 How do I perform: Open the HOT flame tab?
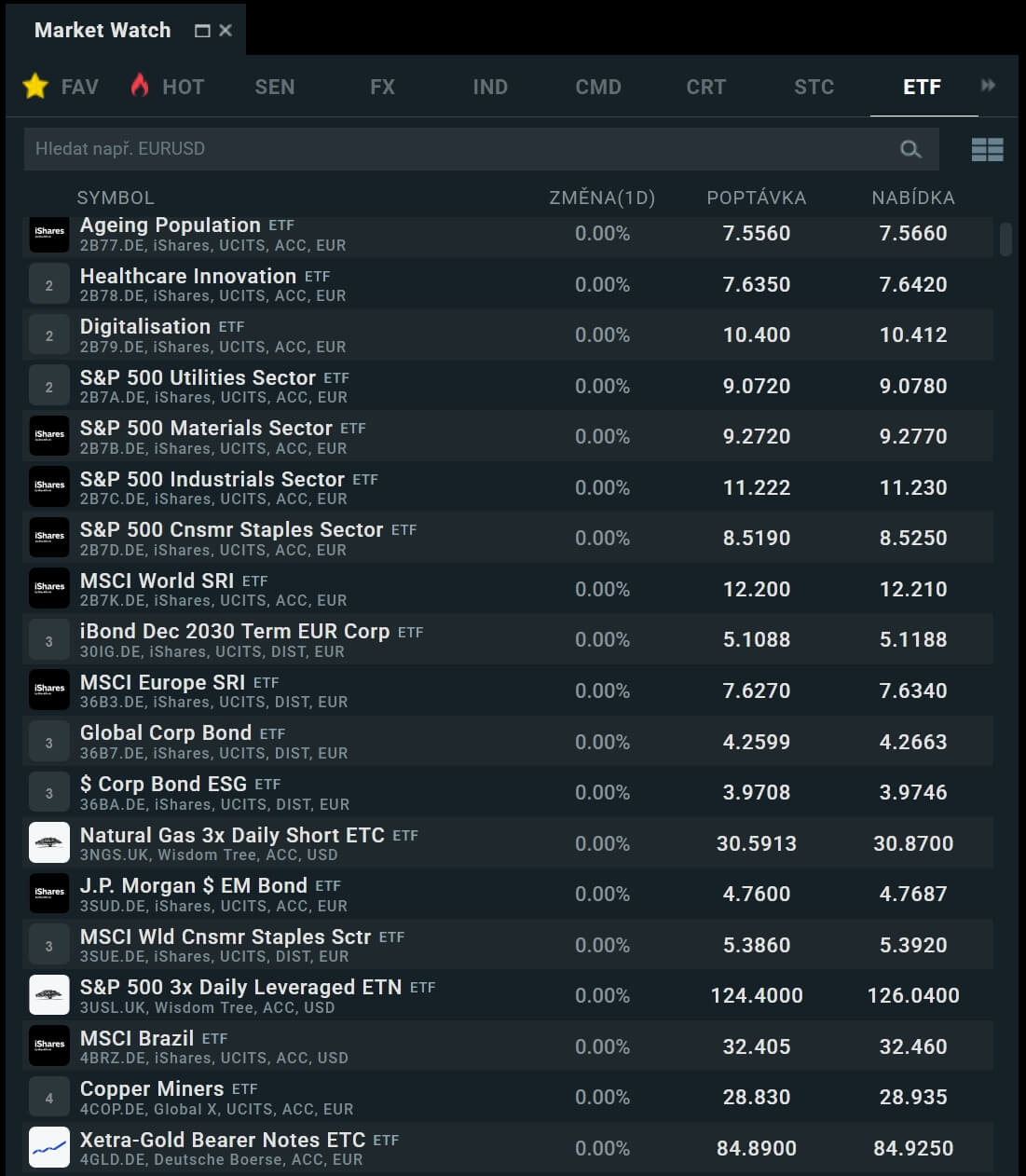coord(168,87)
